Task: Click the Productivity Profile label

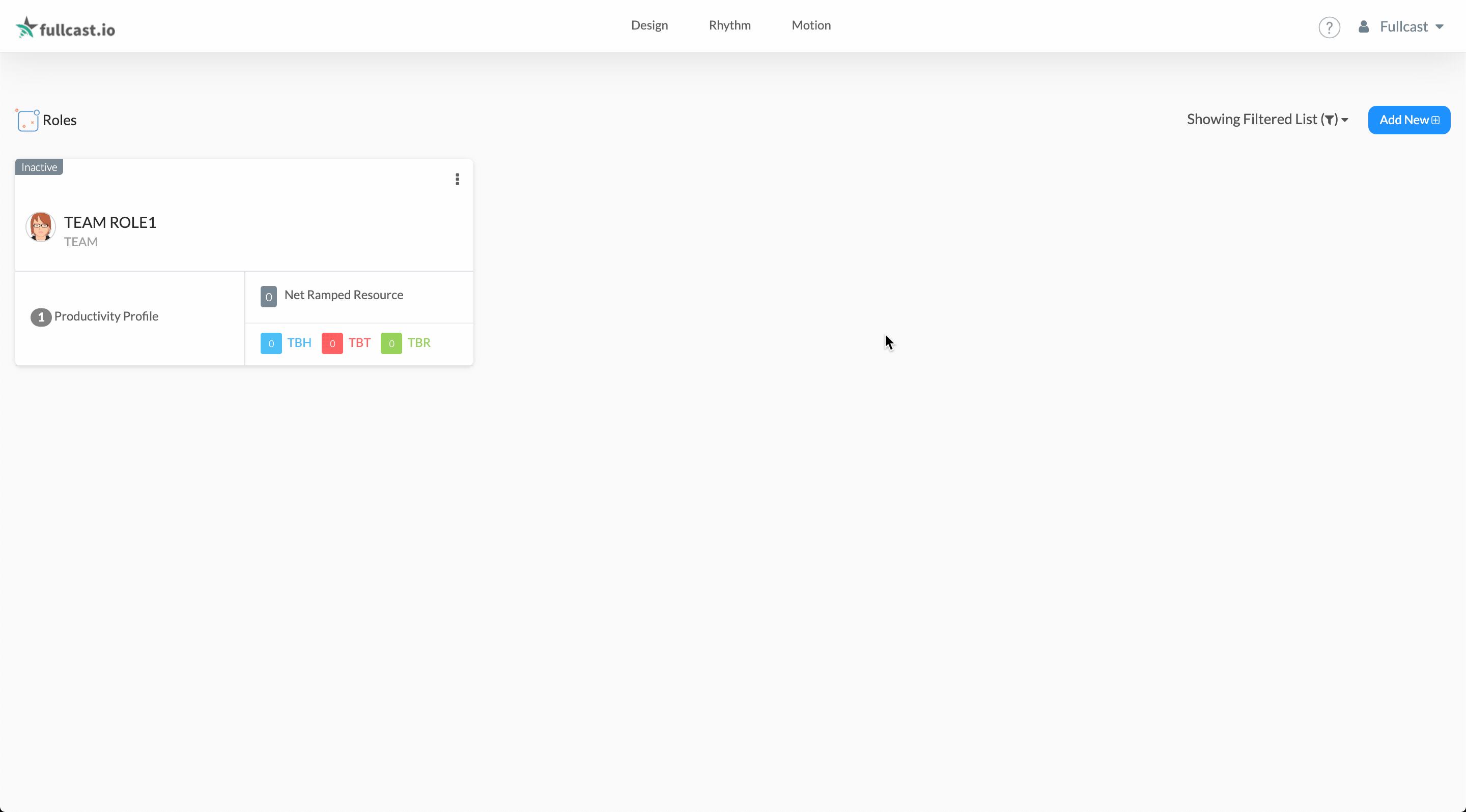Action: (106, 316)
